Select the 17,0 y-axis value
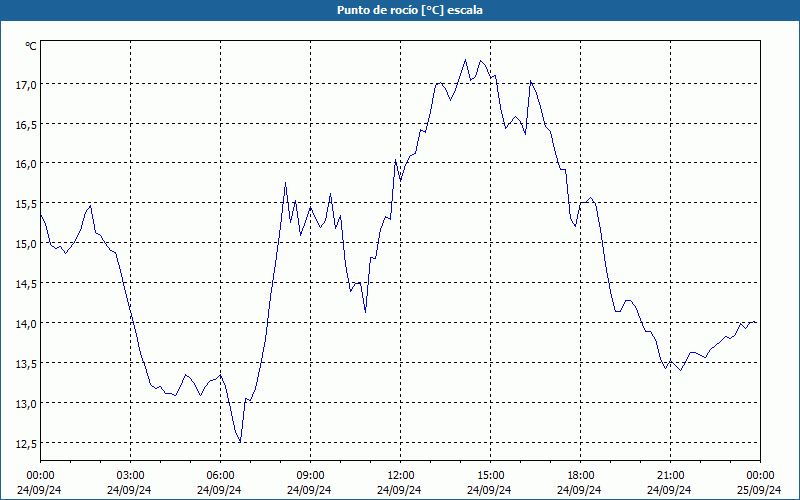The height and width of the screenshot is (500, 800). click(26, 85)
